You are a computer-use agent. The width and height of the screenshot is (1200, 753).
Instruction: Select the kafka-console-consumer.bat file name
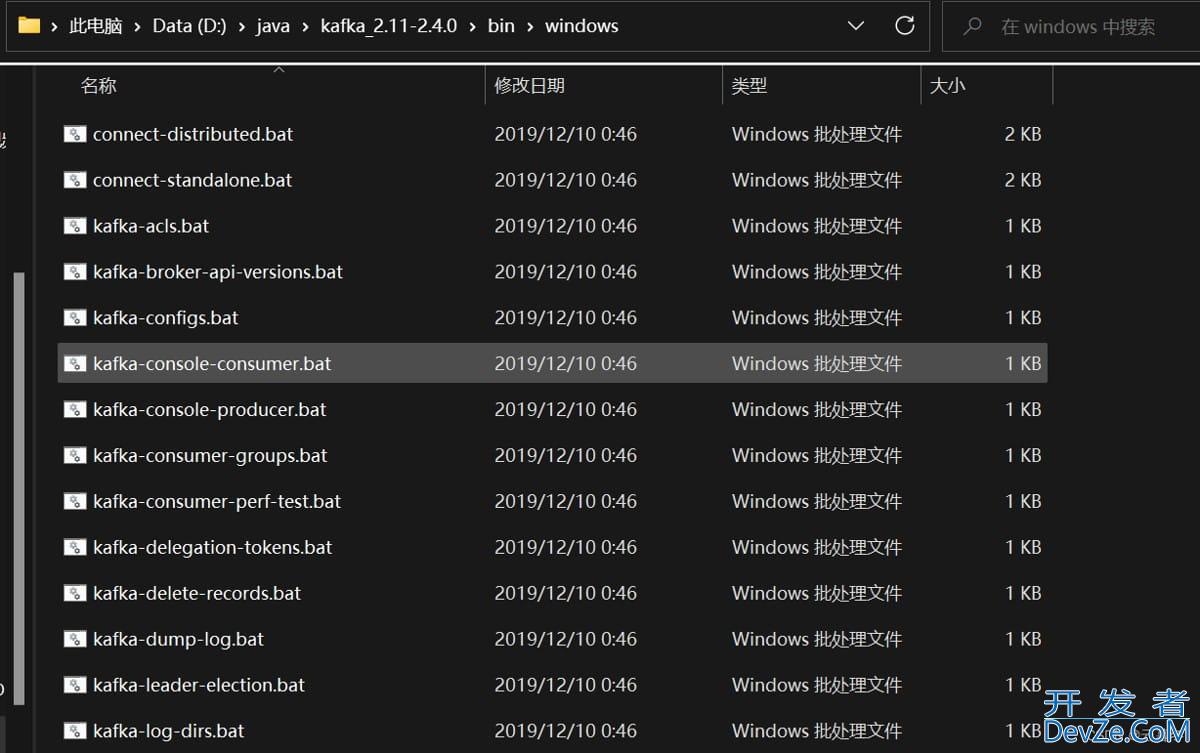click(212, 364)
